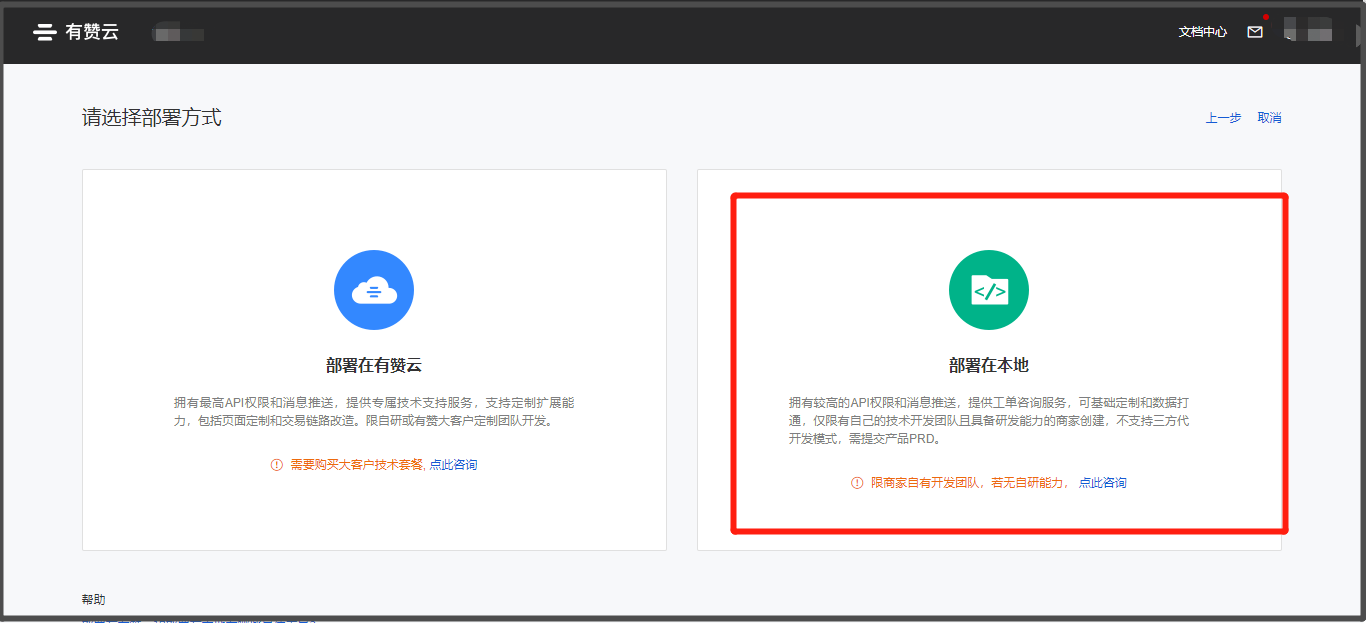Go back via 上一步 link
The image size is (1366, 623).
click(1223, 118)
